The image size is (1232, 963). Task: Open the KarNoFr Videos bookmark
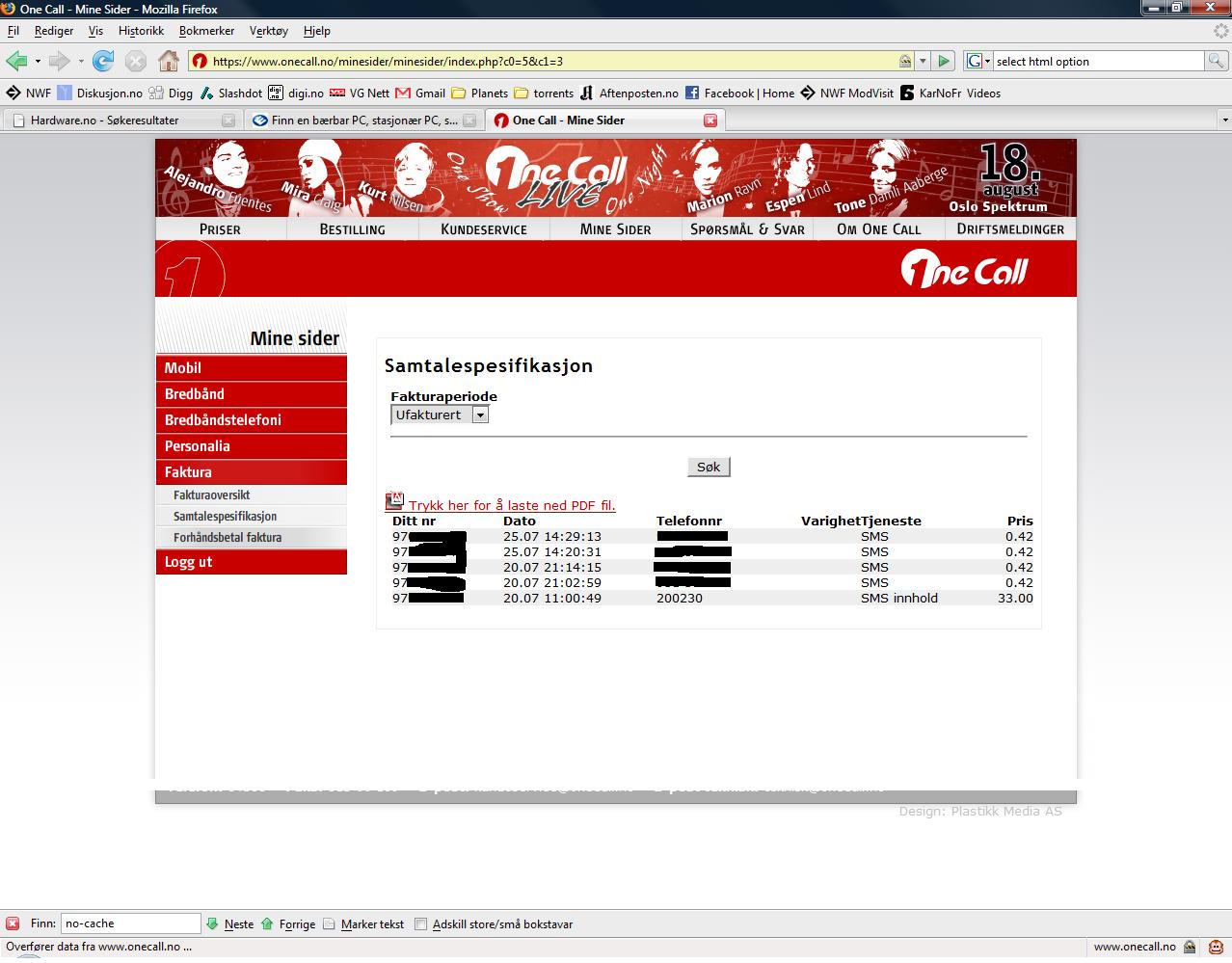tap(951, 94)
